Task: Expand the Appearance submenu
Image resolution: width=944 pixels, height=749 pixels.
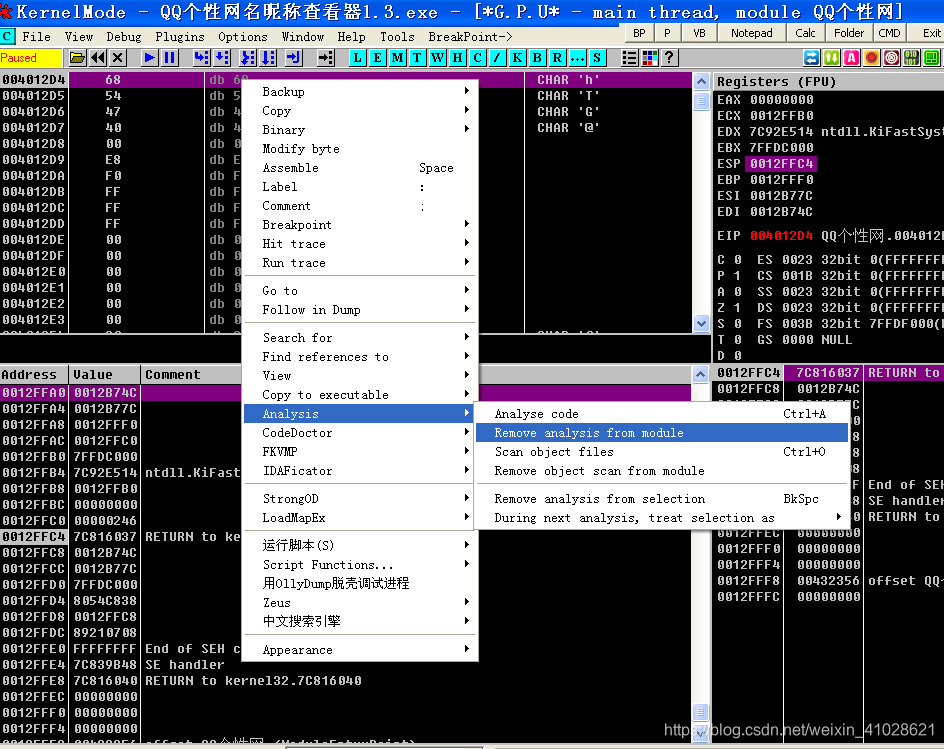Action: click(359, 650)
